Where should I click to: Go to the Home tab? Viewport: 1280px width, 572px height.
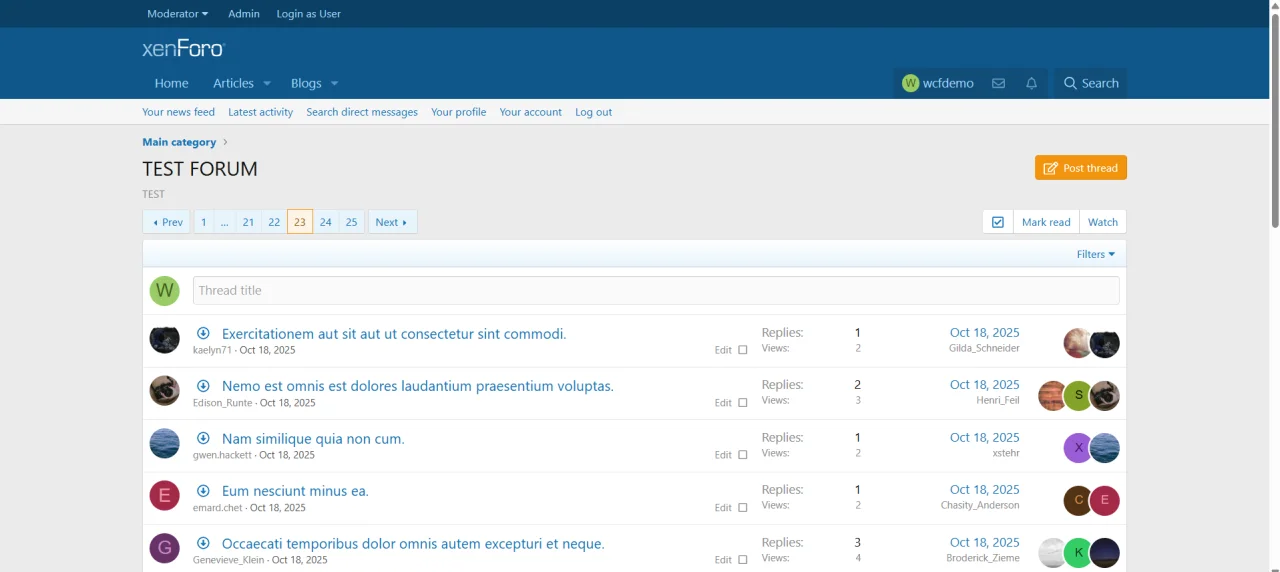pos(172,84)
